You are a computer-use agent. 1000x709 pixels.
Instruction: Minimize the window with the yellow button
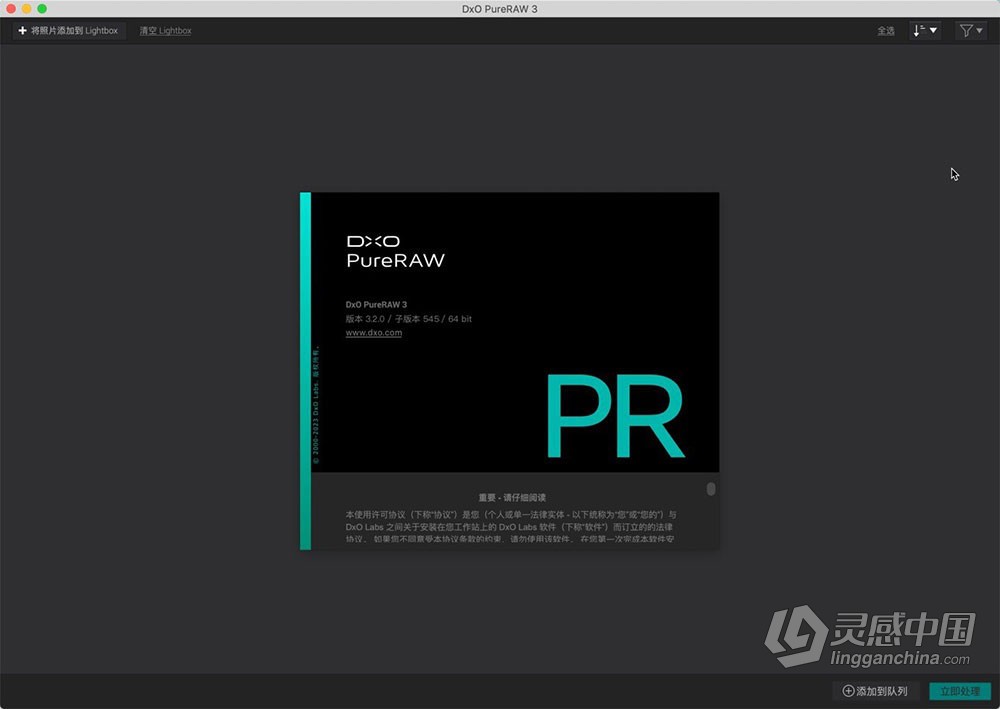pos(26,8)
